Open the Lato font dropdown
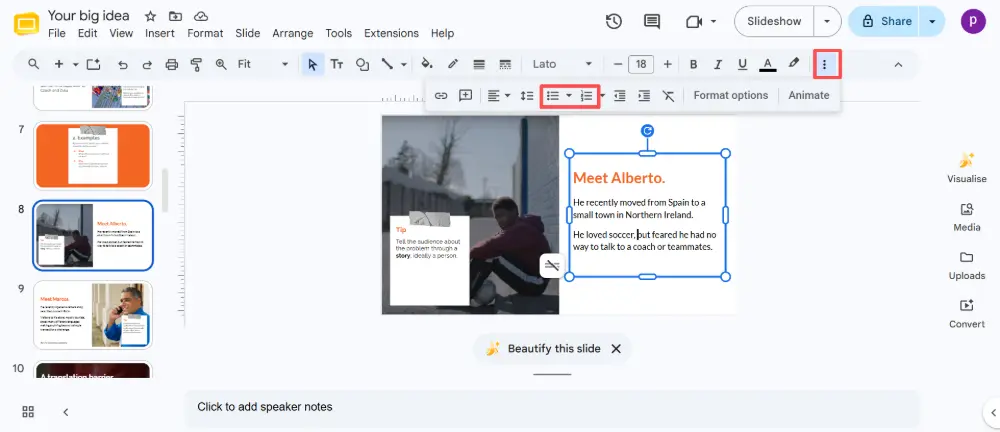1000x432 pixels. [562, 64]
